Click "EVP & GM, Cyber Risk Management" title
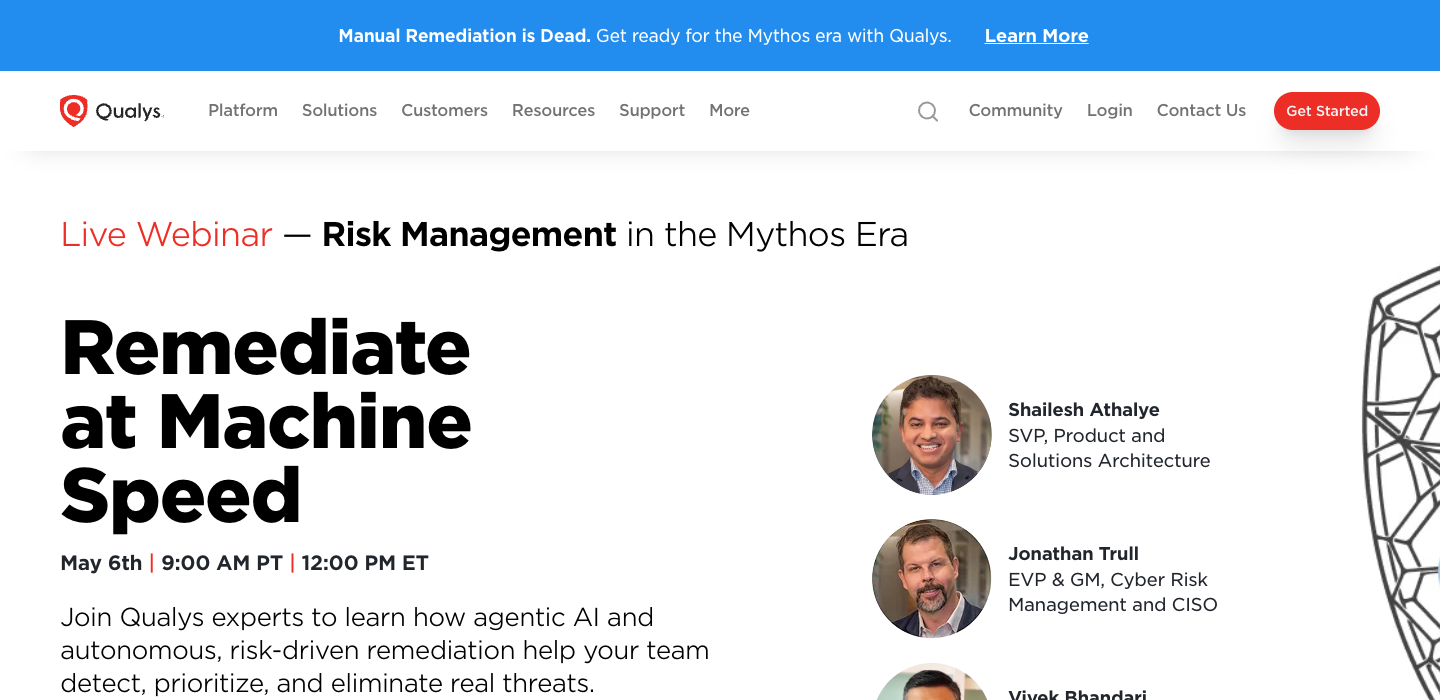The image size is (1440, 700). tap(1113, 592)
